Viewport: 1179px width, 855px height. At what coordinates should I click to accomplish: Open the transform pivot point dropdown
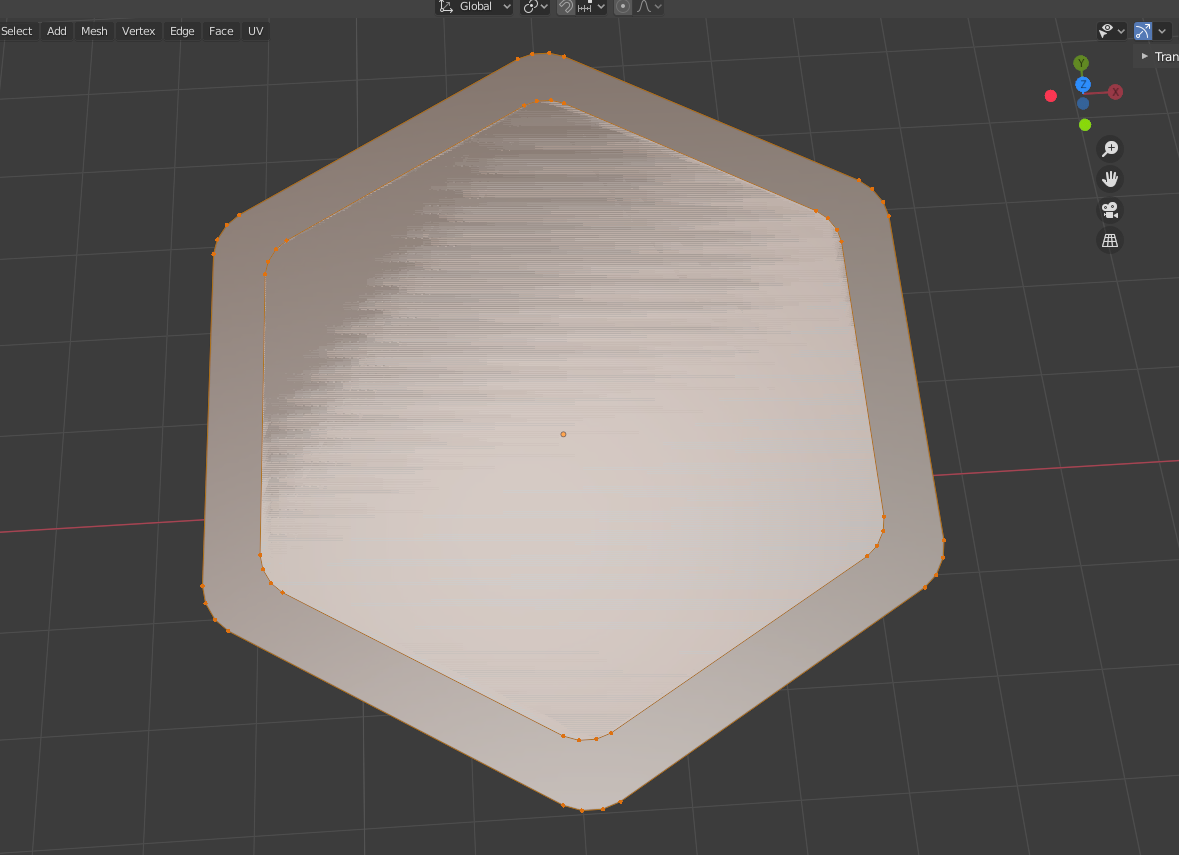535,7
